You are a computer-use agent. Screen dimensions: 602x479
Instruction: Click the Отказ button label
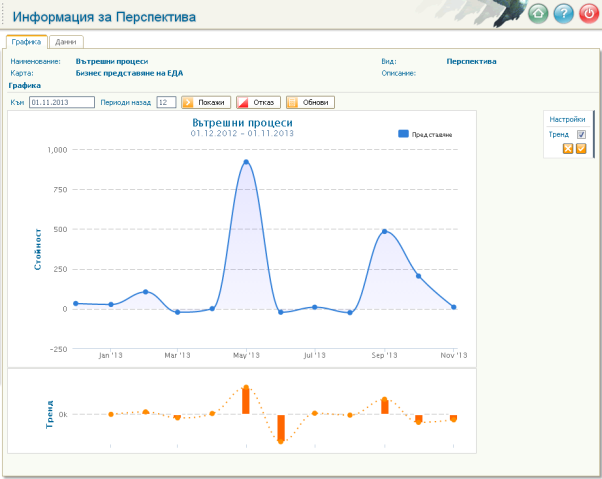point(263,102)
